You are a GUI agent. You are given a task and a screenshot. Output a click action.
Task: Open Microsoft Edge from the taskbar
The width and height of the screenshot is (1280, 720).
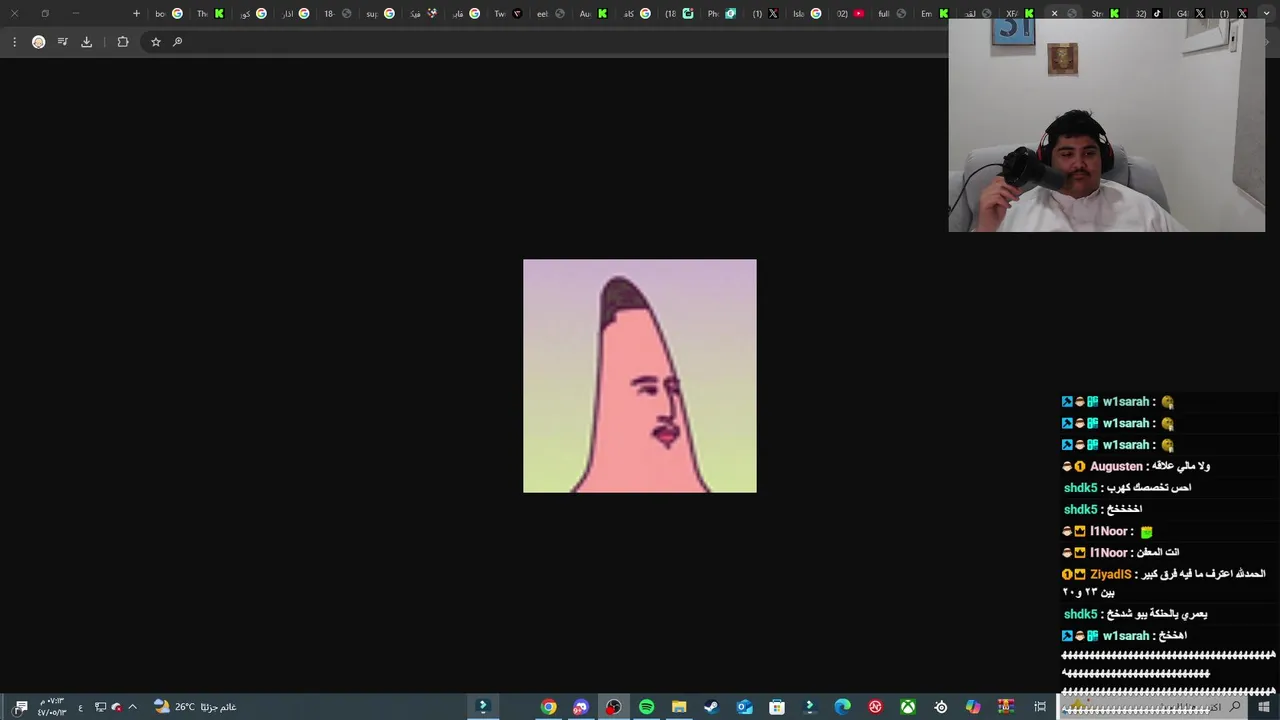pyautogui.click(x=842, y=707)
